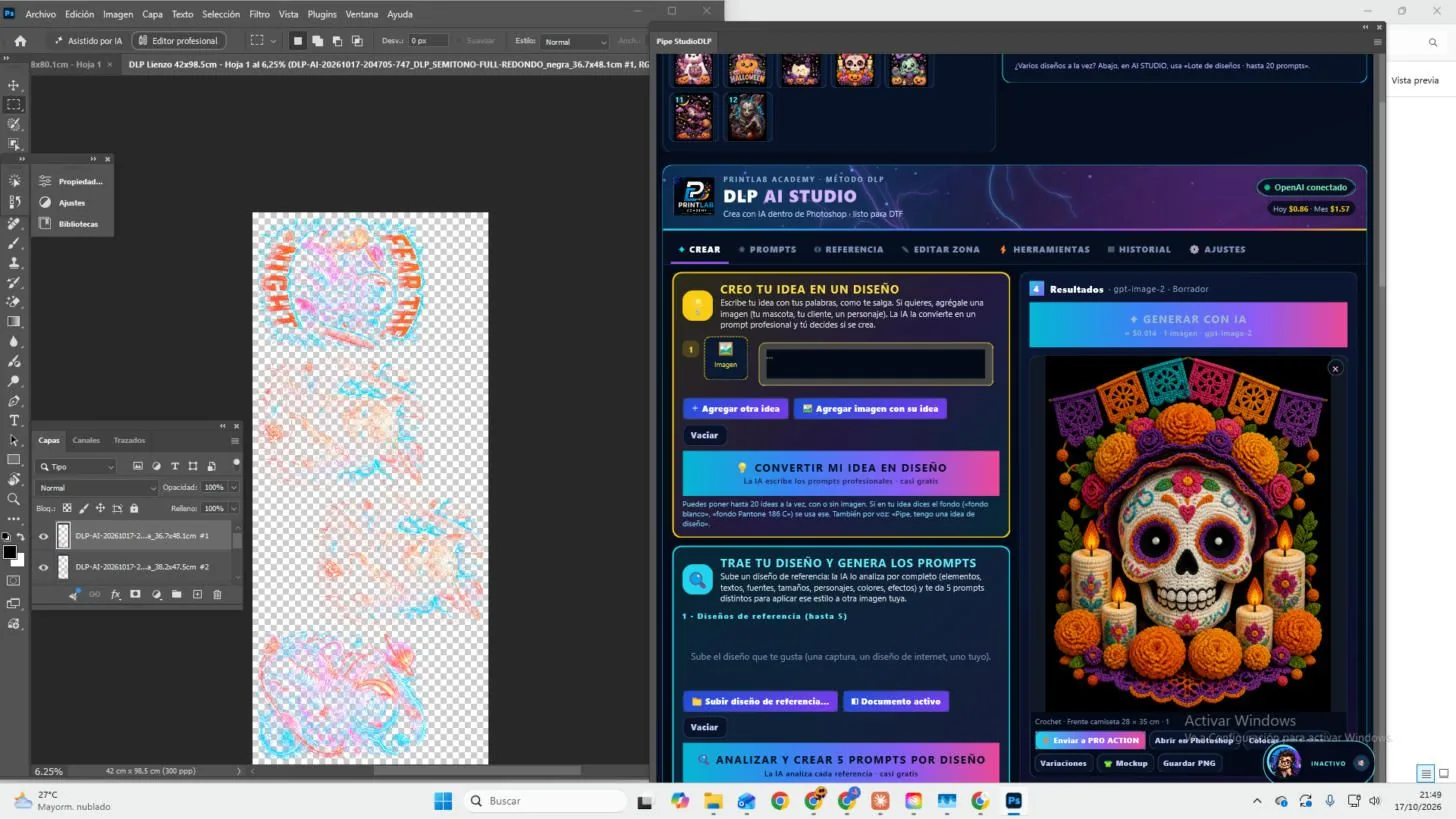The width and height of the screenshot is (1456, 819).
Task: Open the Estilo Normal dropdown in options bar
Action: (x=574, y=41)
